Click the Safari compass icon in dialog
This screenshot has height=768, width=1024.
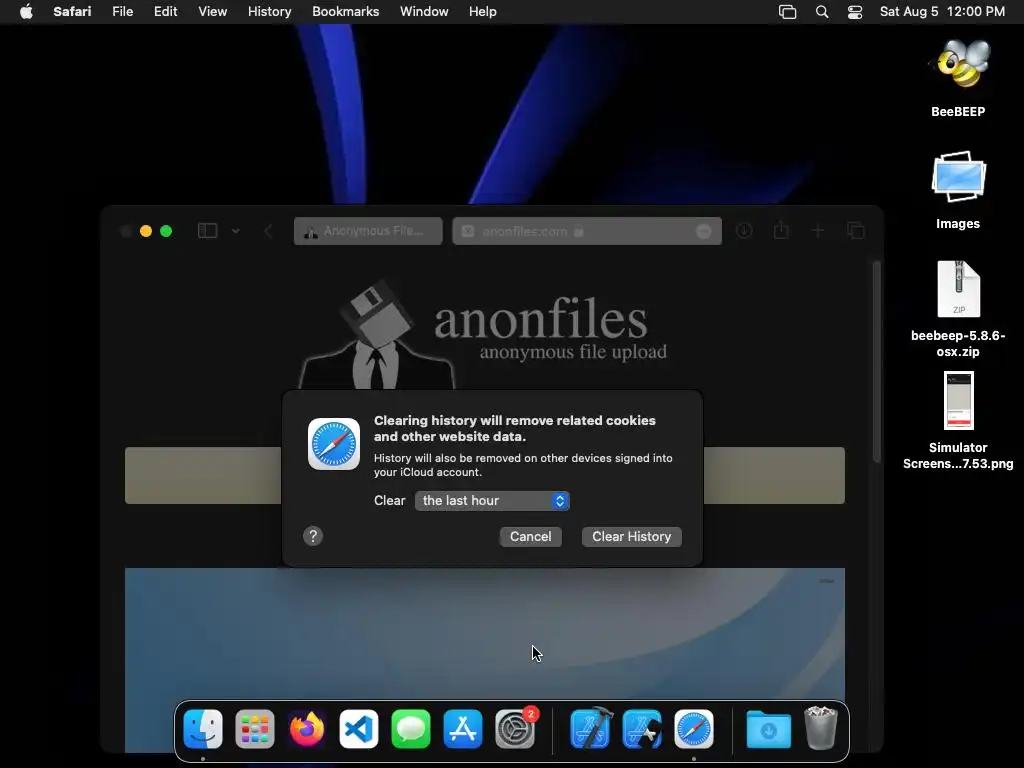pos(334,444)
